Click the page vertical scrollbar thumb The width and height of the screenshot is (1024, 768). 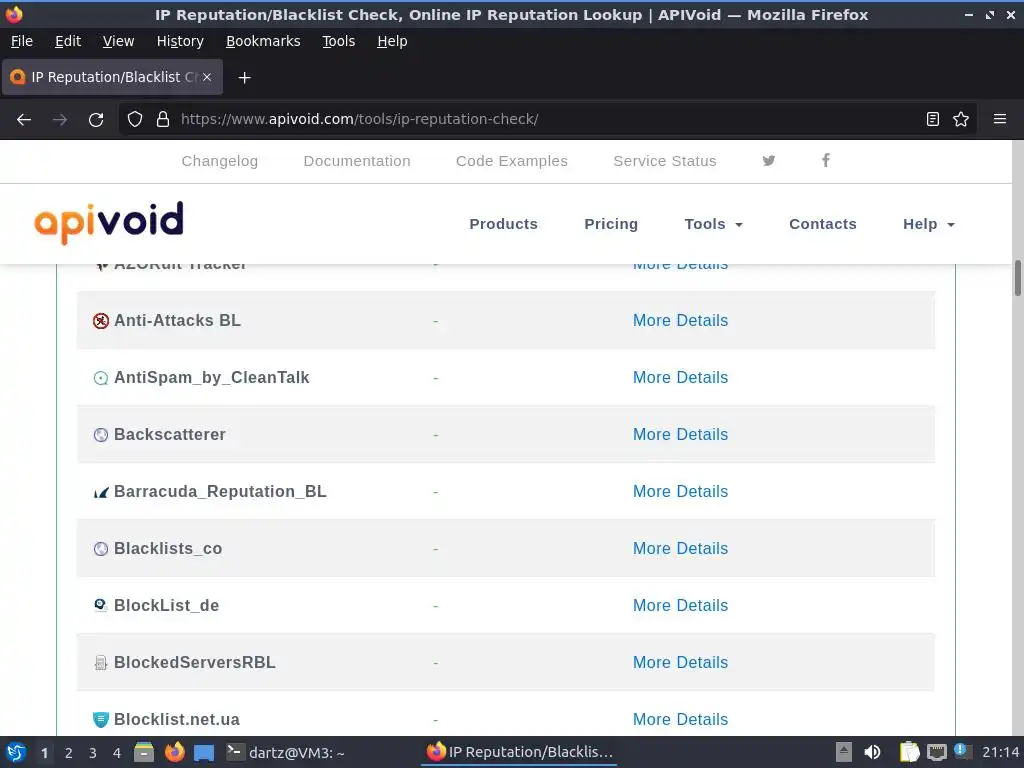pos(1017,278)
